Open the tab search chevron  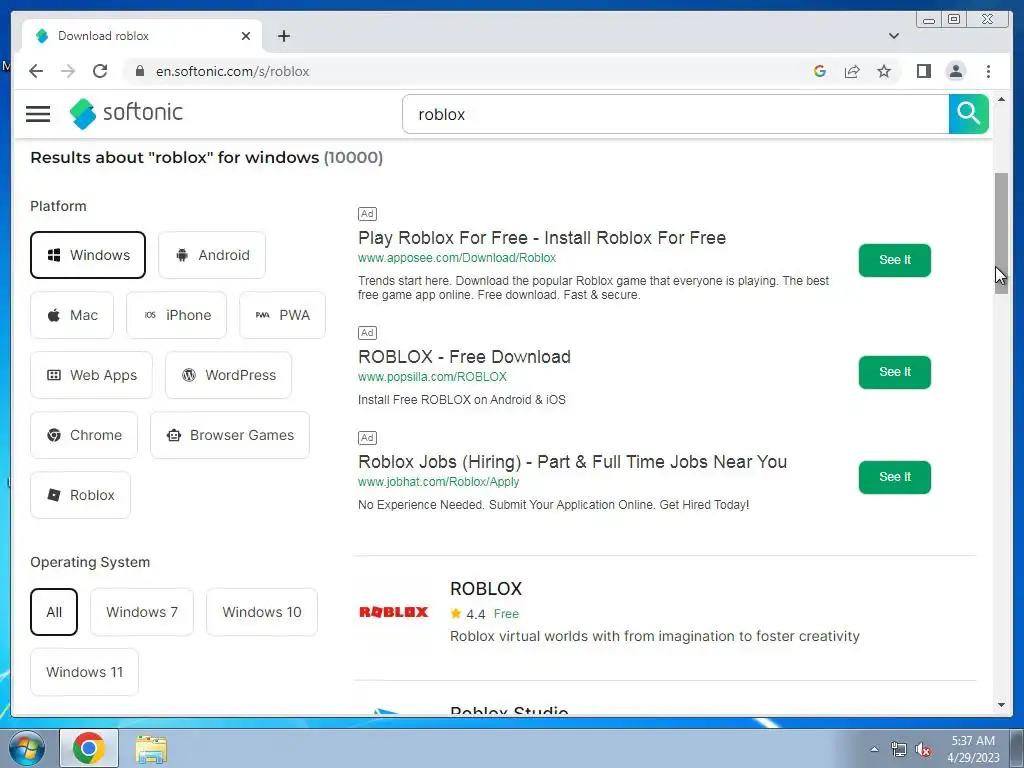point(893,36)
